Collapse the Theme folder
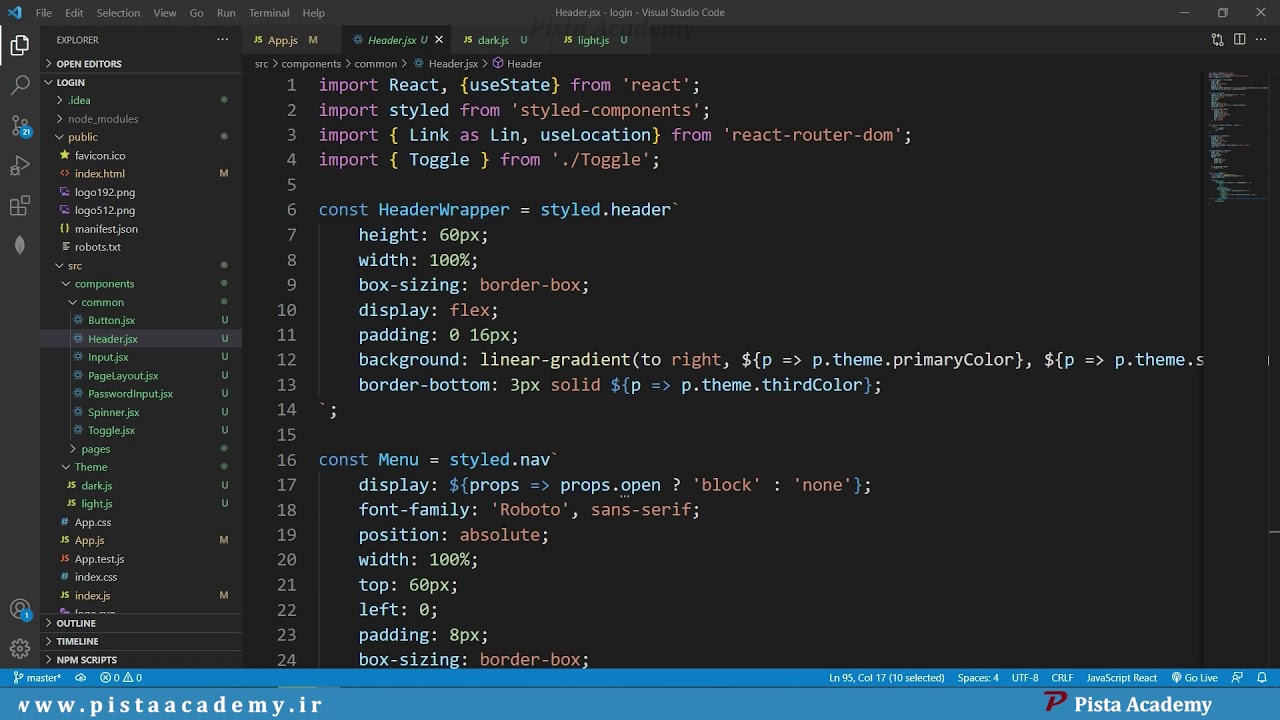Screen dimensions: 1280x720 (x=141, y=467)
